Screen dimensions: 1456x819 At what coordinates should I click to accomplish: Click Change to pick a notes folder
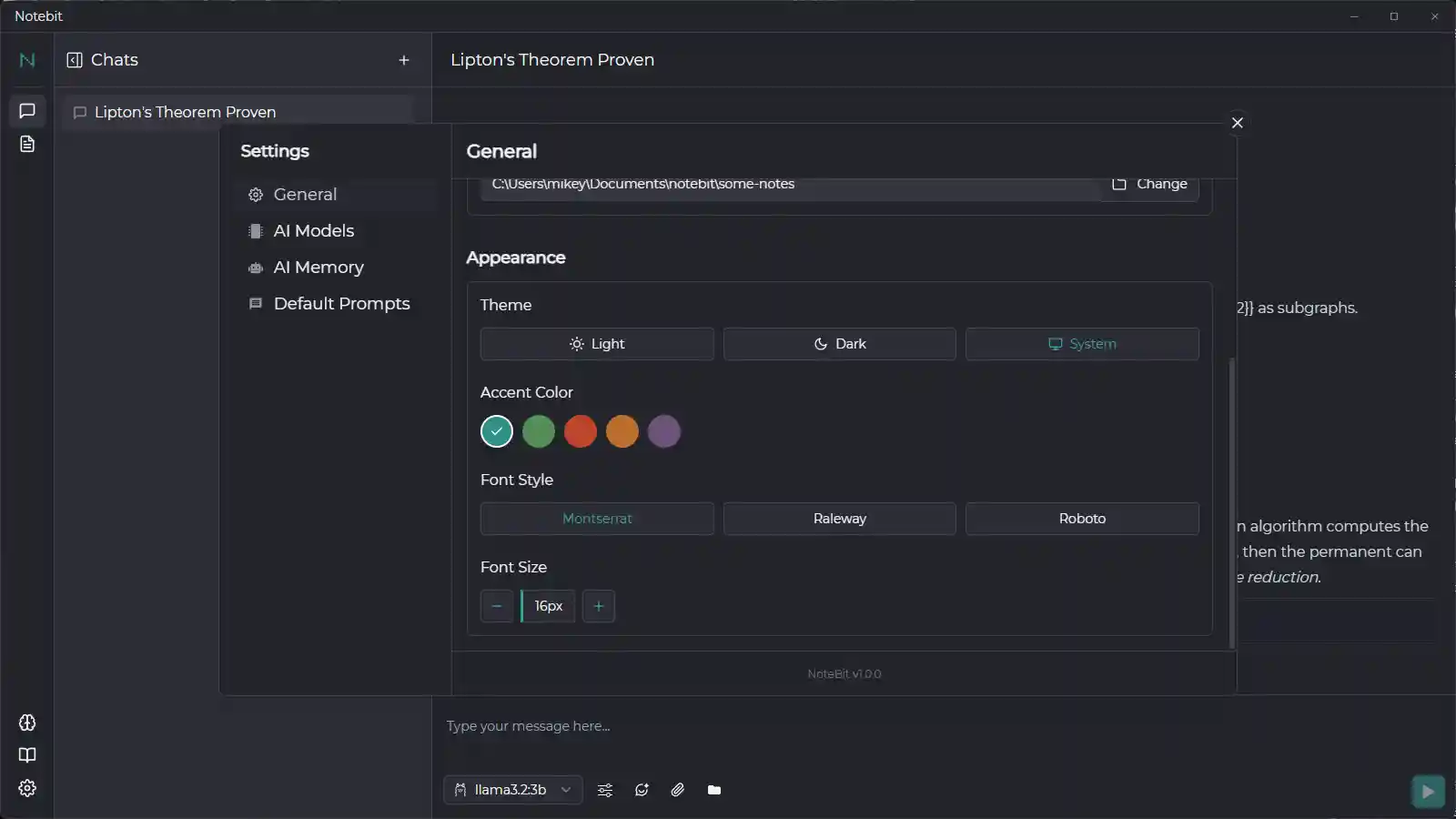pos(1151,184)
